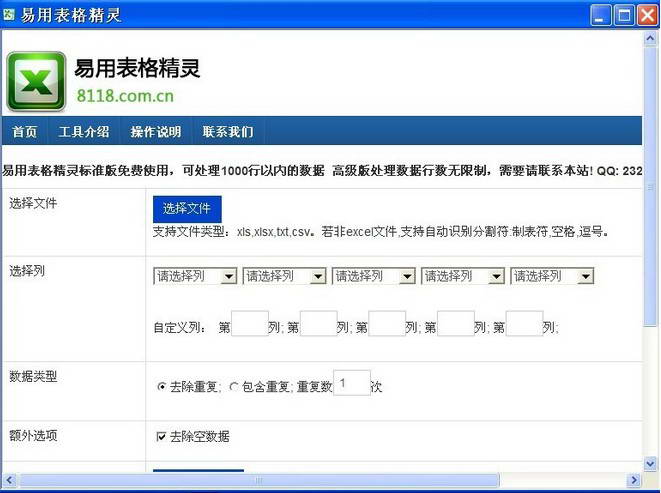Open the 操作说明 menu item
The height and width of the screenshot is (493, 661).
pyautogui.click(x=156, y=132)
